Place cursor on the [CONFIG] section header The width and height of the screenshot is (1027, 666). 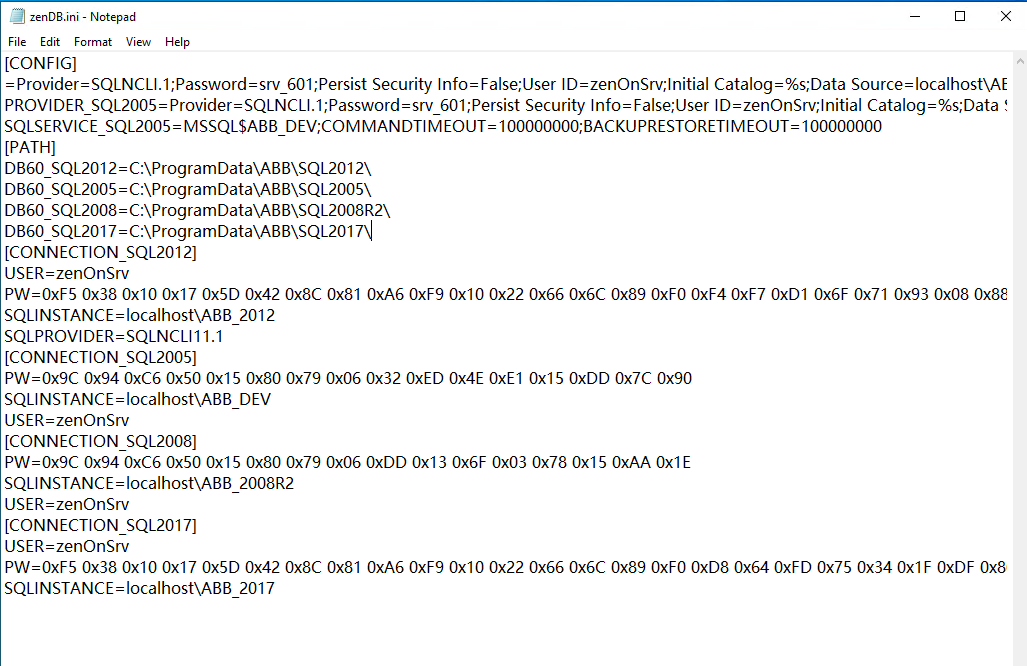point(40,63)
